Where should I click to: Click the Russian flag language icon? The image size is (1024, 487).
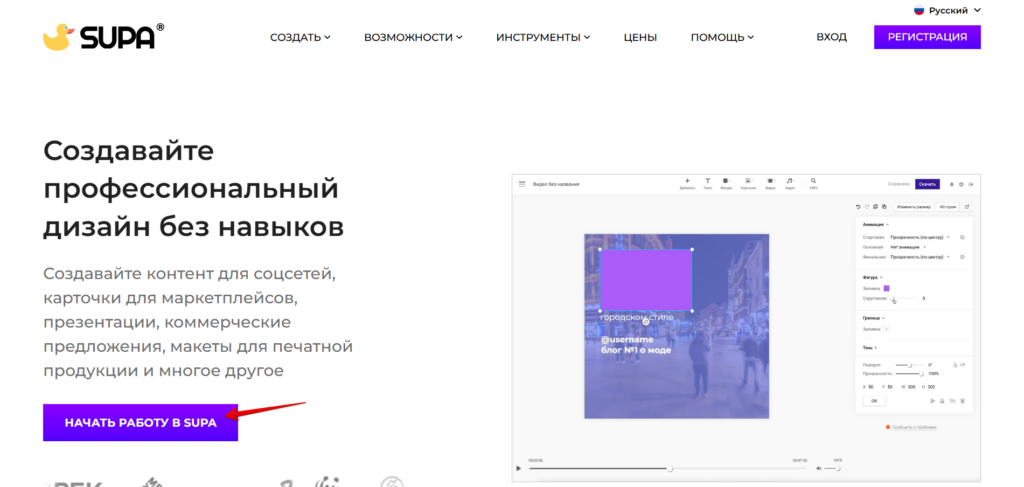point(919,10)
